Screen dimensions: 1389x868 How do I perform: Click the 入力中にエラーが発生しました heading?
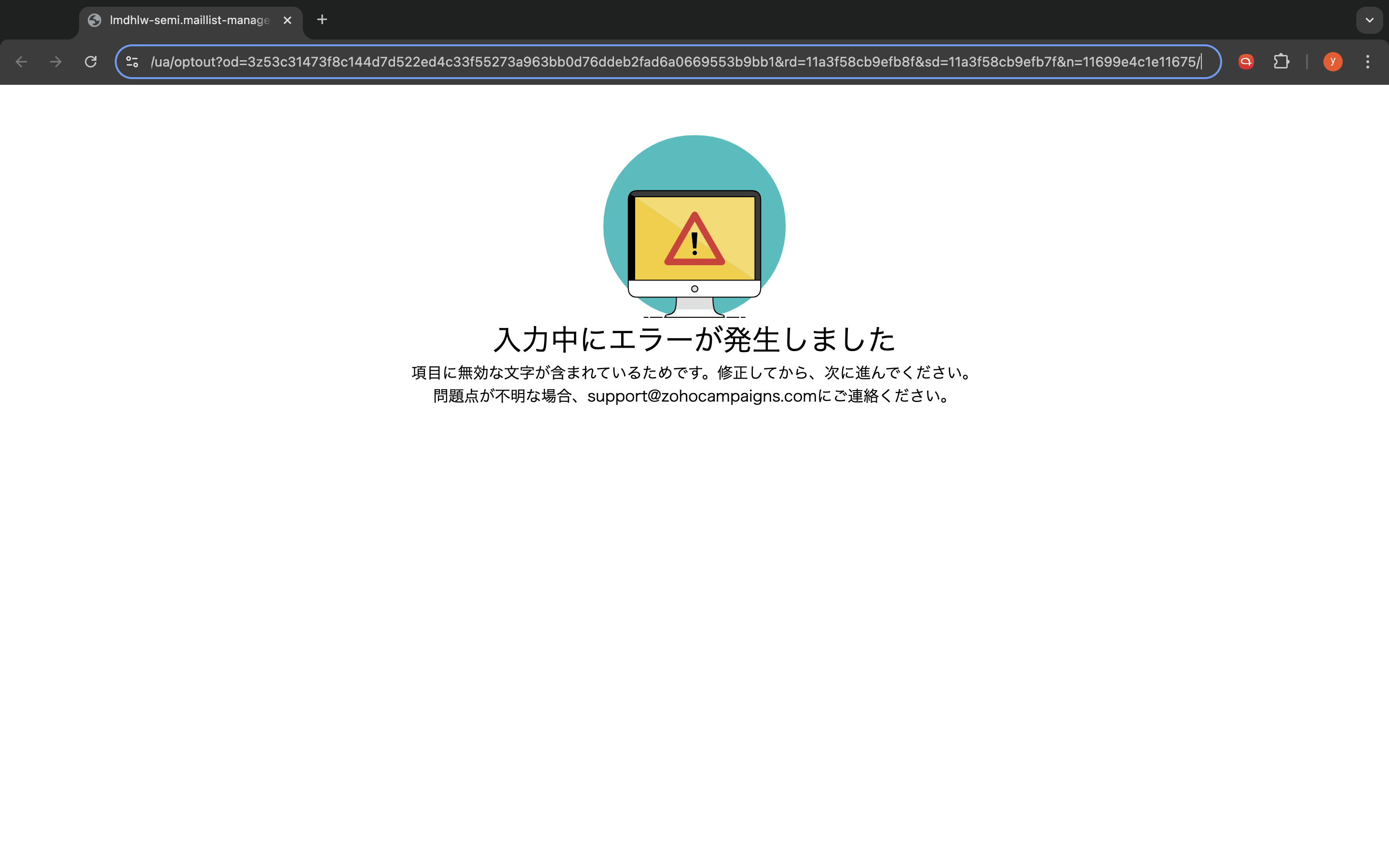click(694, 339)
